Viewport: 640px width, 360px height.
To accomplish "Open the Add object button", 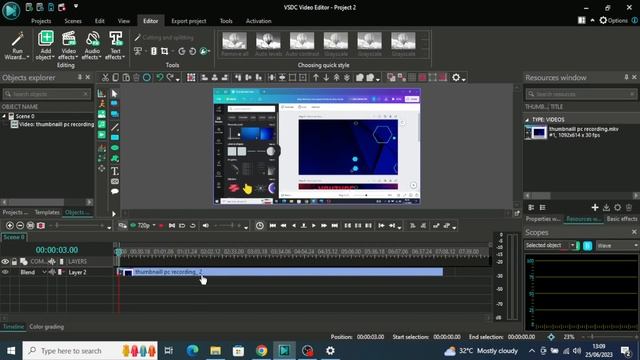I will point(45,45).
